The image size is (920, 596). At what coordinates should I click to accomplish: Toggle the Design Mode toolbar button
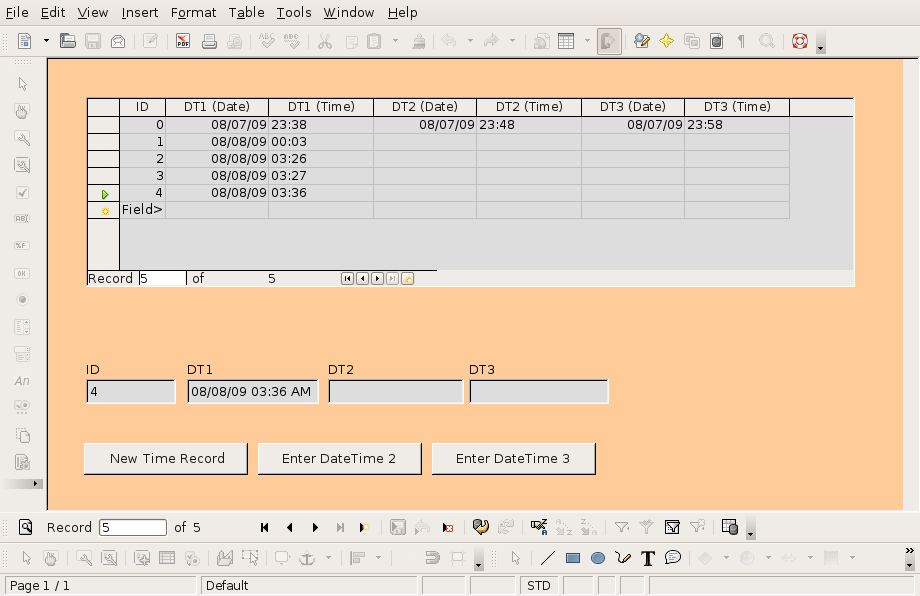[609, 41]
